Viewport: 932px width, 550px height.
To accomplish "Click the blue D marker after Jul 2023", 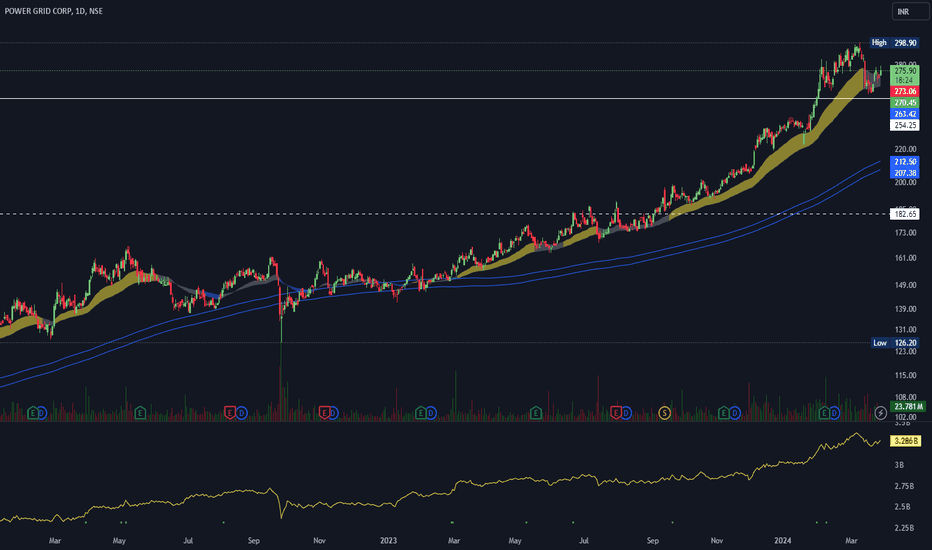I will coord(625,413).
